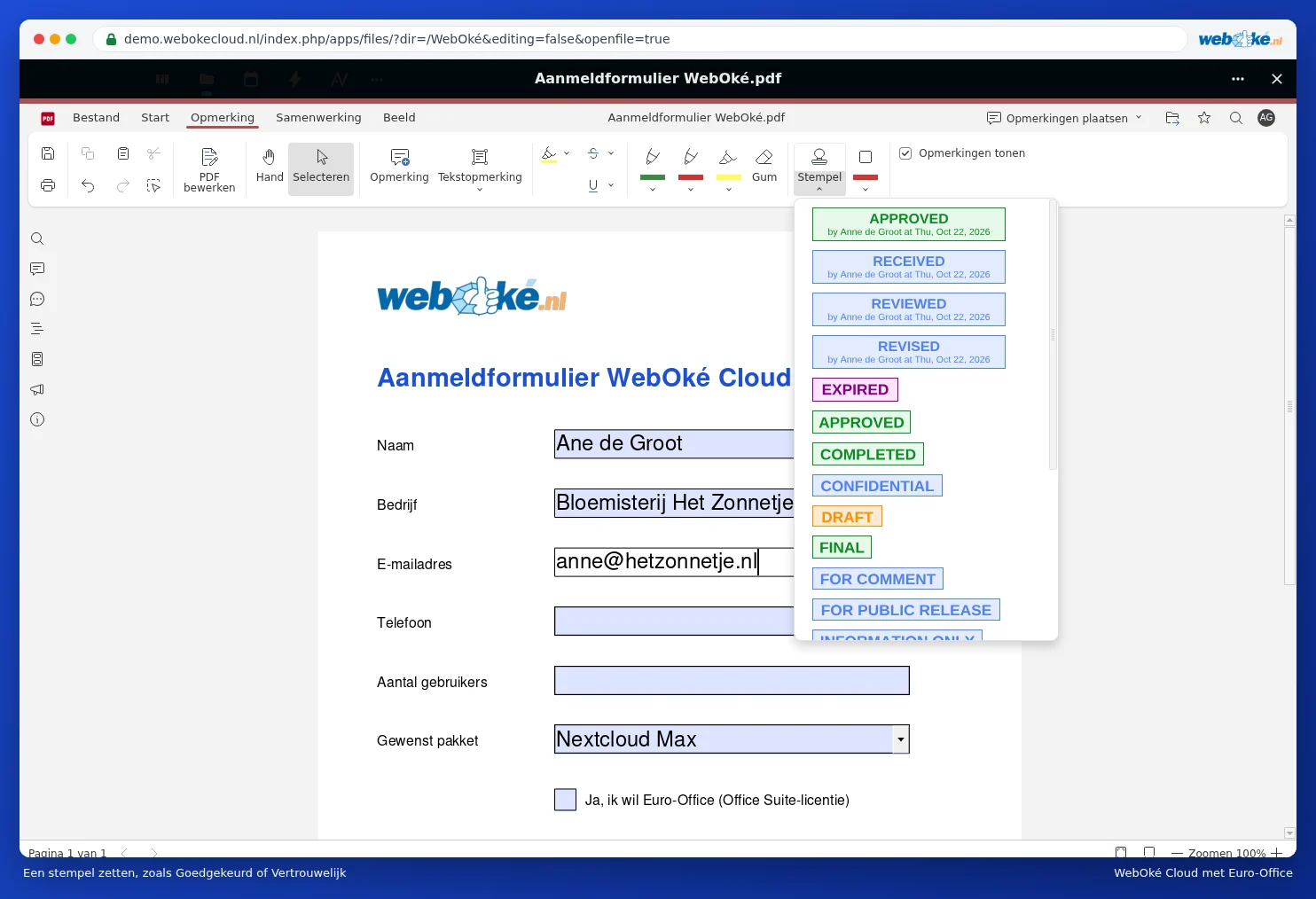Switch to the Samenwerking tab

(318, 118)
